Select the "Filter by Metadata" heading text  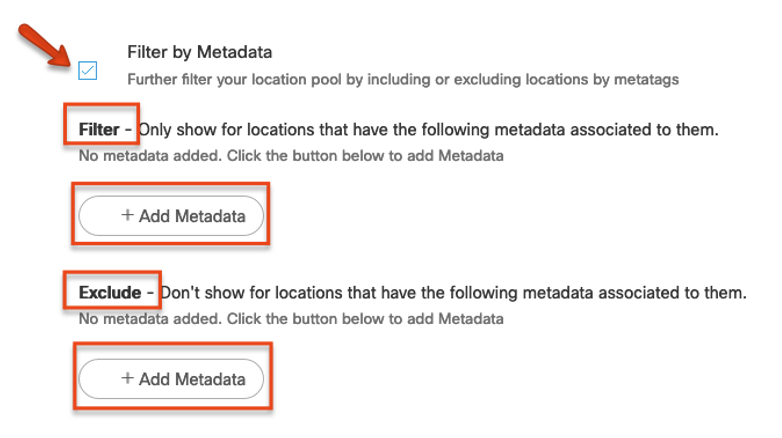click(200, 52)
